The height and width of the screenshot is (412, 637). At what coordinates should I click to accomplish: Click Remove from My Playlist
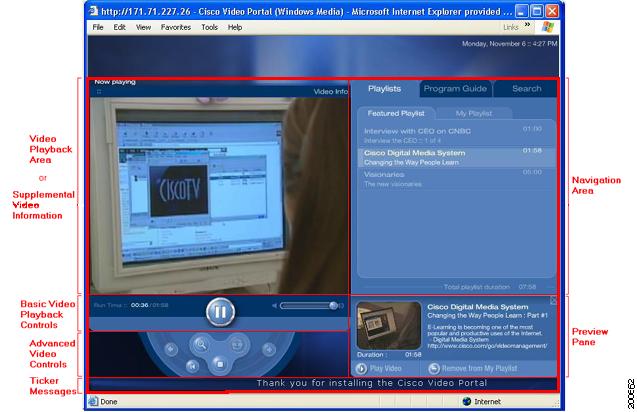point(473,369)
